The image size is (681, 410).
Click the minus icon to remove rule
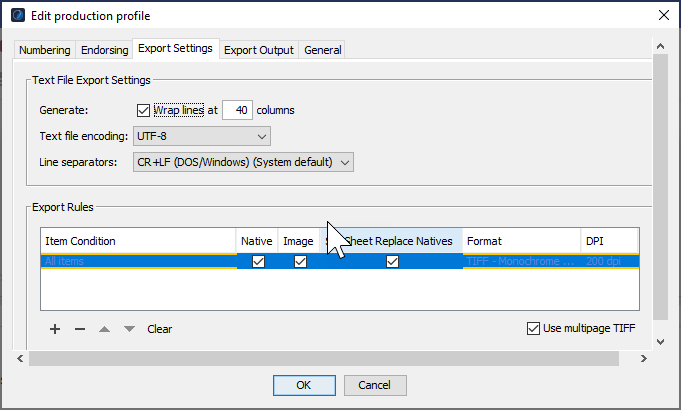click(80, 329)
